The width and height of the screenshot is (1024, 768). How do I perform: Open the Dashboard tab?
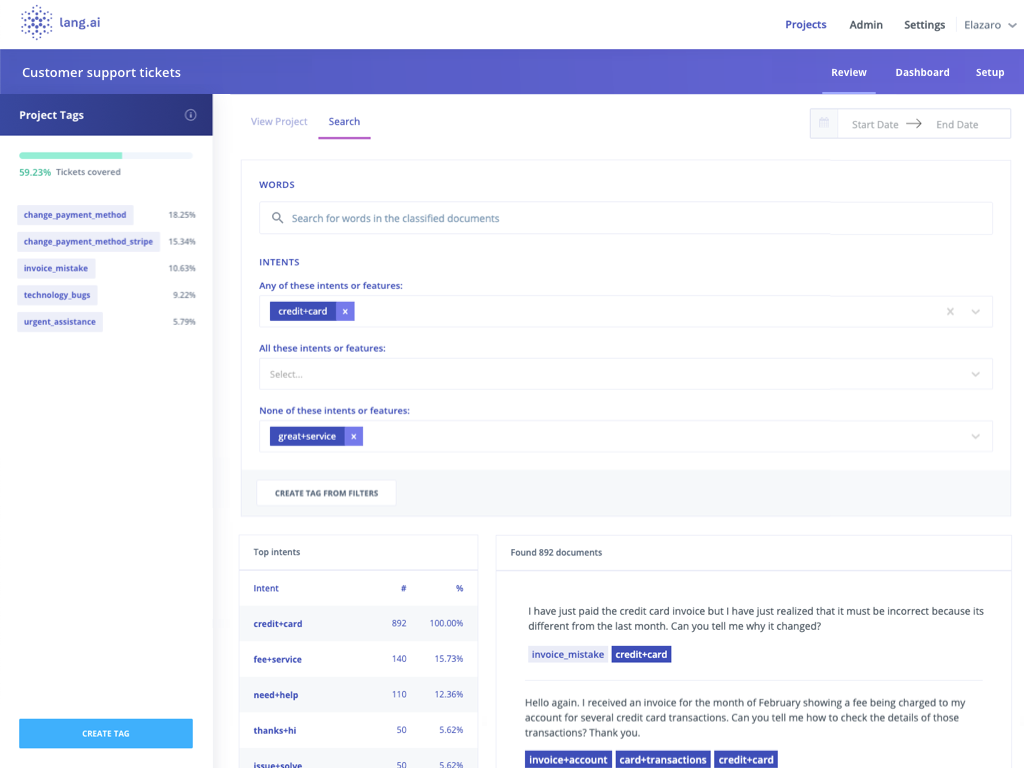(x=922, y=72)
